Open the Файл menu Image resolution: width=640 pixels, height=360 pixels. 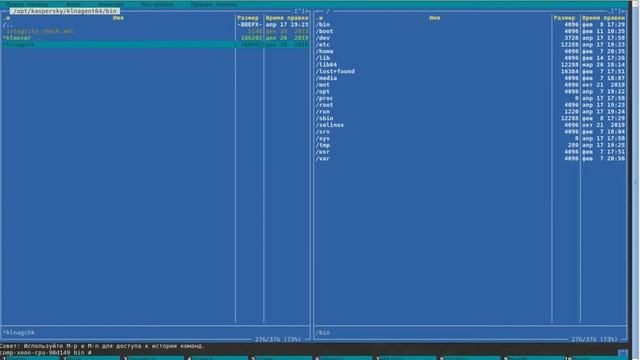(73, 4)
